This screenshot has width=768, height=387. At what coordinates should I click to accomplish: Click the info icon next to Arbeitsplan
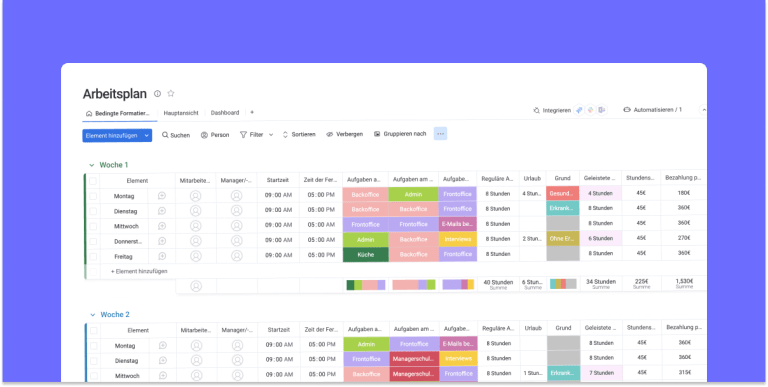click(157, 94)
